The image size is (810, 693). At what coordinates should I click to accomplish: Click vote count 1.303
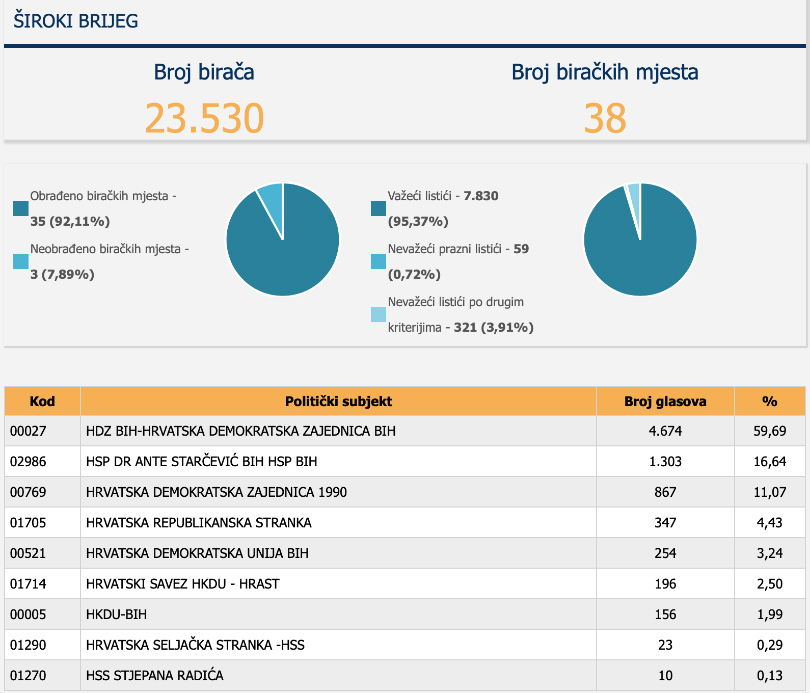coord(665,461)
